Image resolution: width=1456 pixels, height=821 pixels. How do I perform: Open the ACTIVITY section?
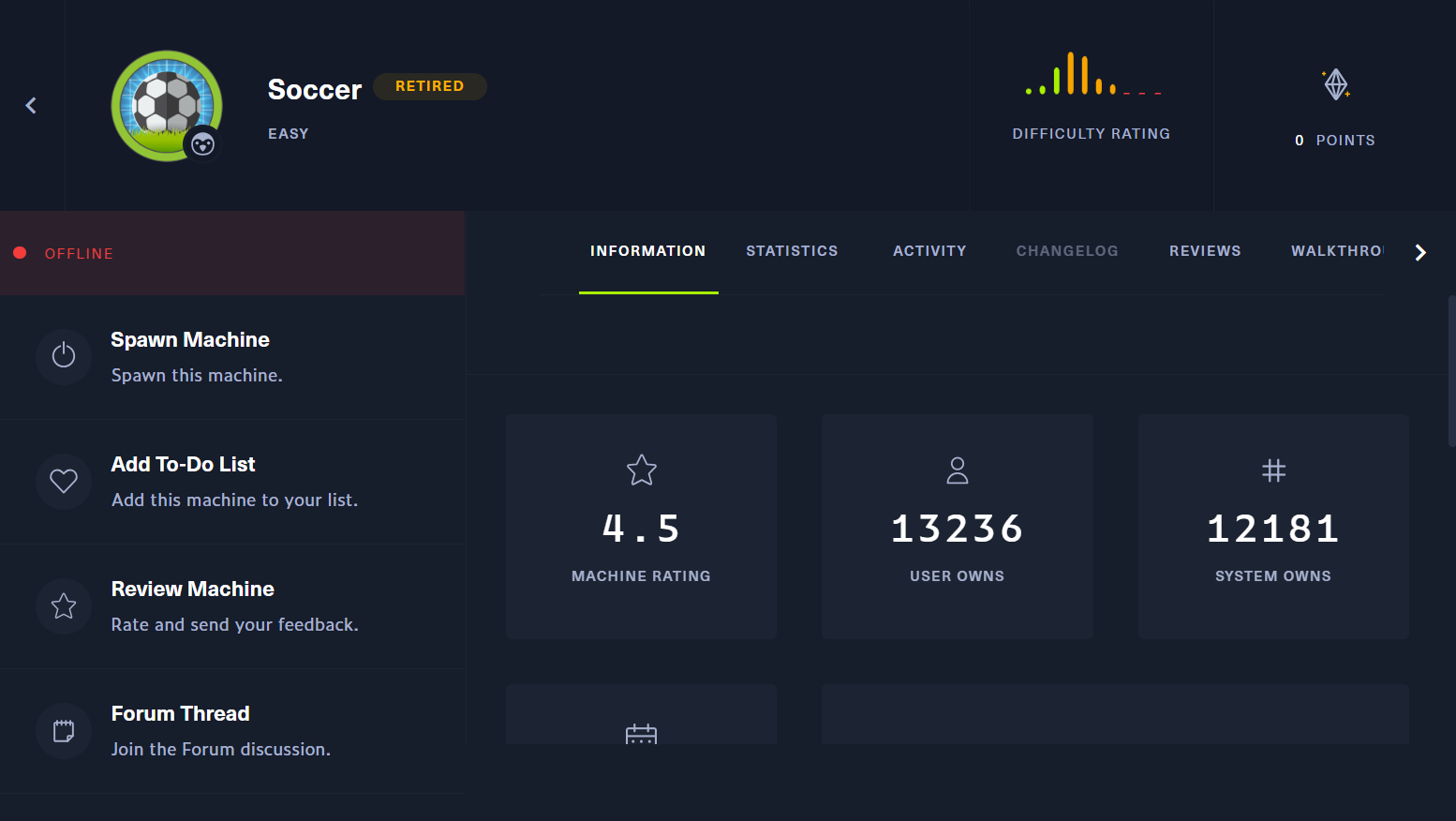coord(929,250)
